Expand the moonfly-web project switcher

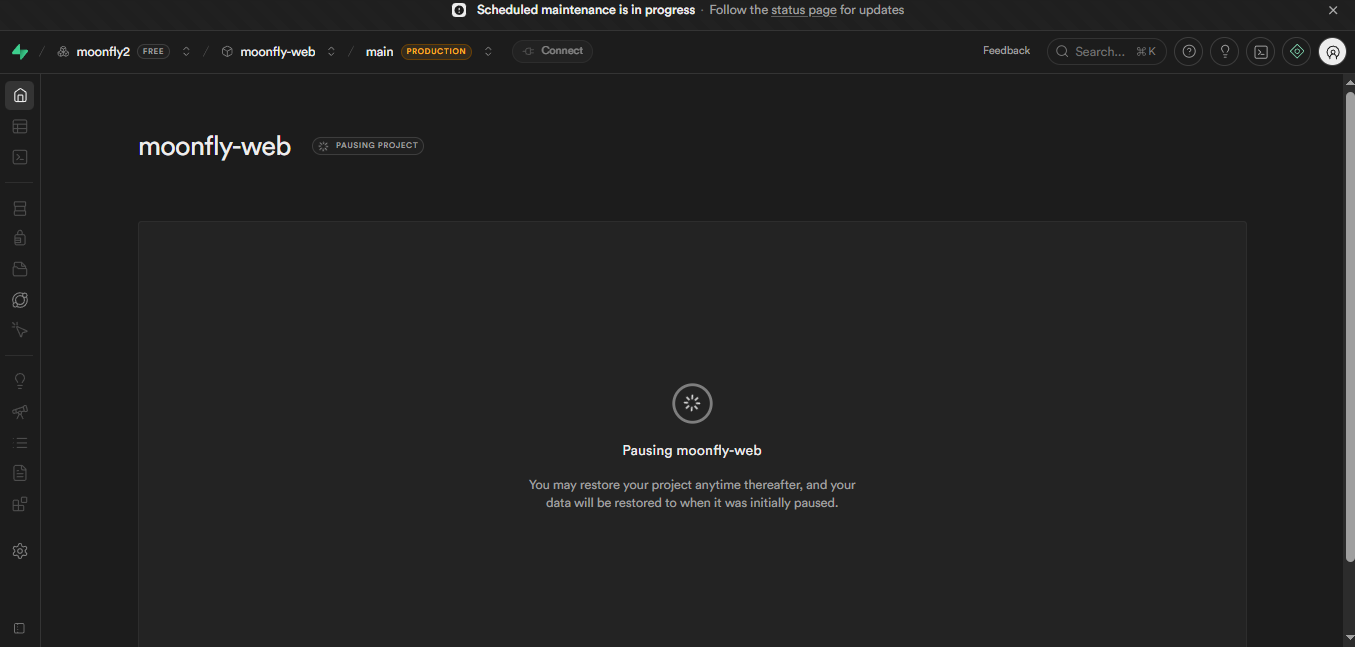point(331,52)
